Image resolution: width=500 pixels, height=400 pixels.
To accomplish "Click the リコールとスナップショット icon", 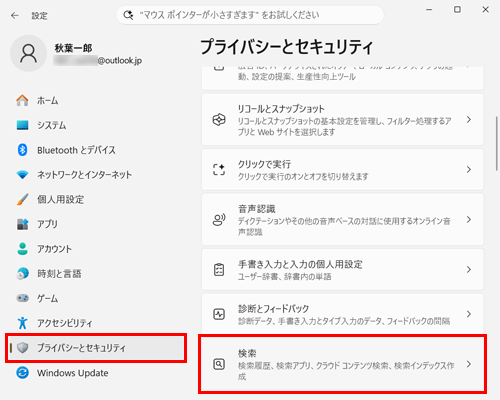I will (219, 119).
